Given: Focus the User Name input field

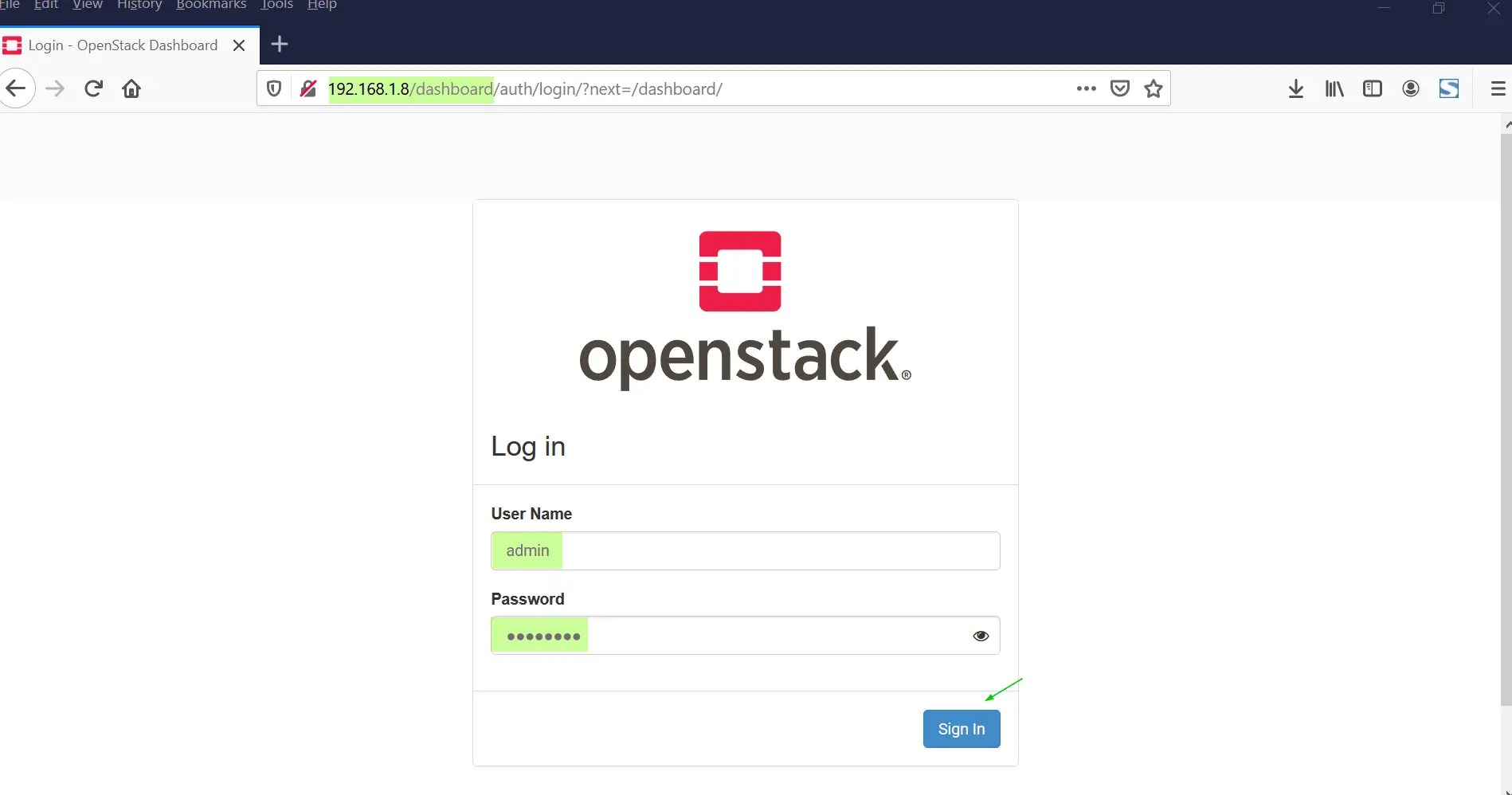Looking at the screenshot, I should click(x=745, y=550).
